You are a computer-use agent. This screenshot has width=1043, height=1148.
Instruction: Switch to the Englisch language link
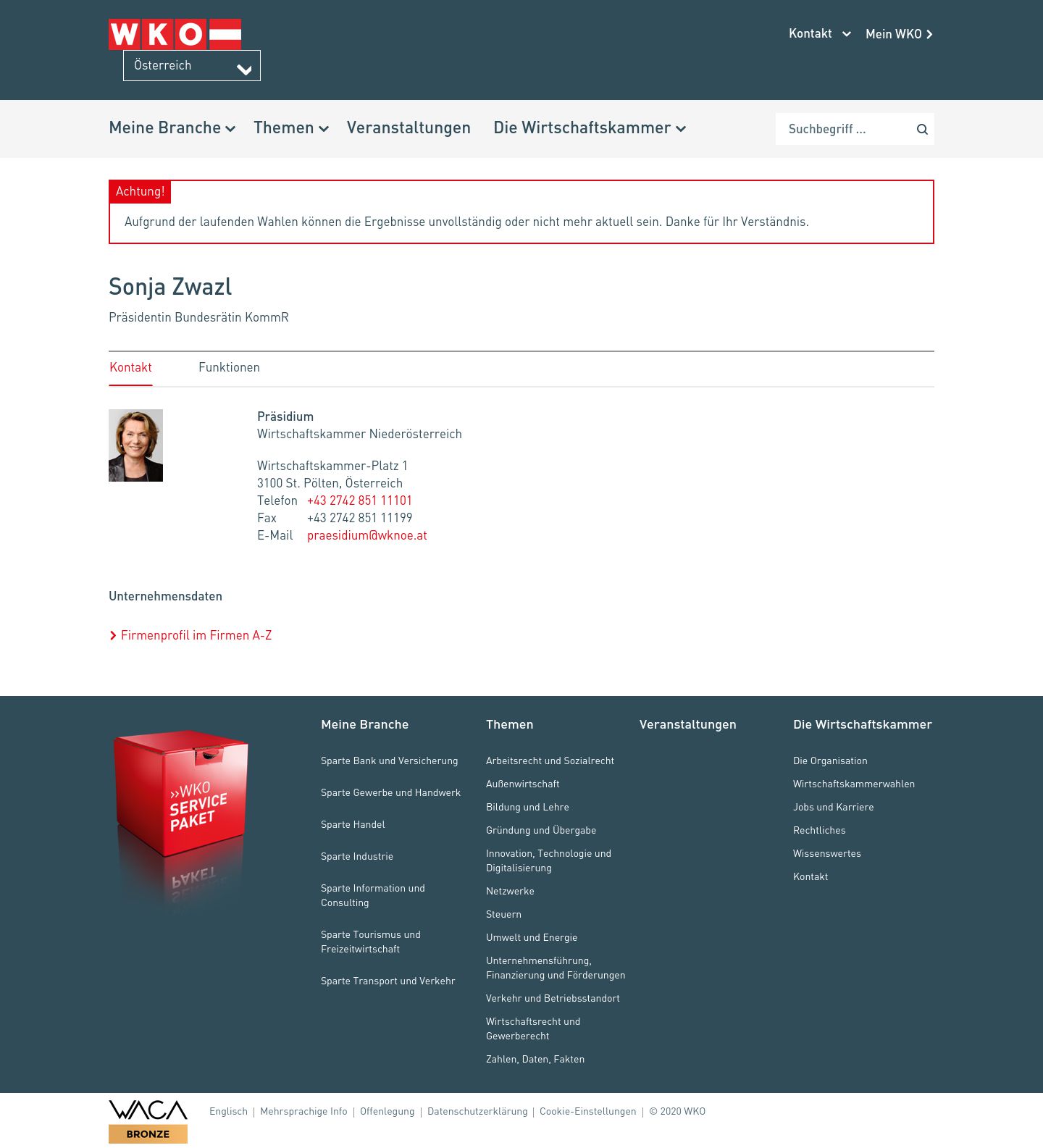pos(228,1111)
